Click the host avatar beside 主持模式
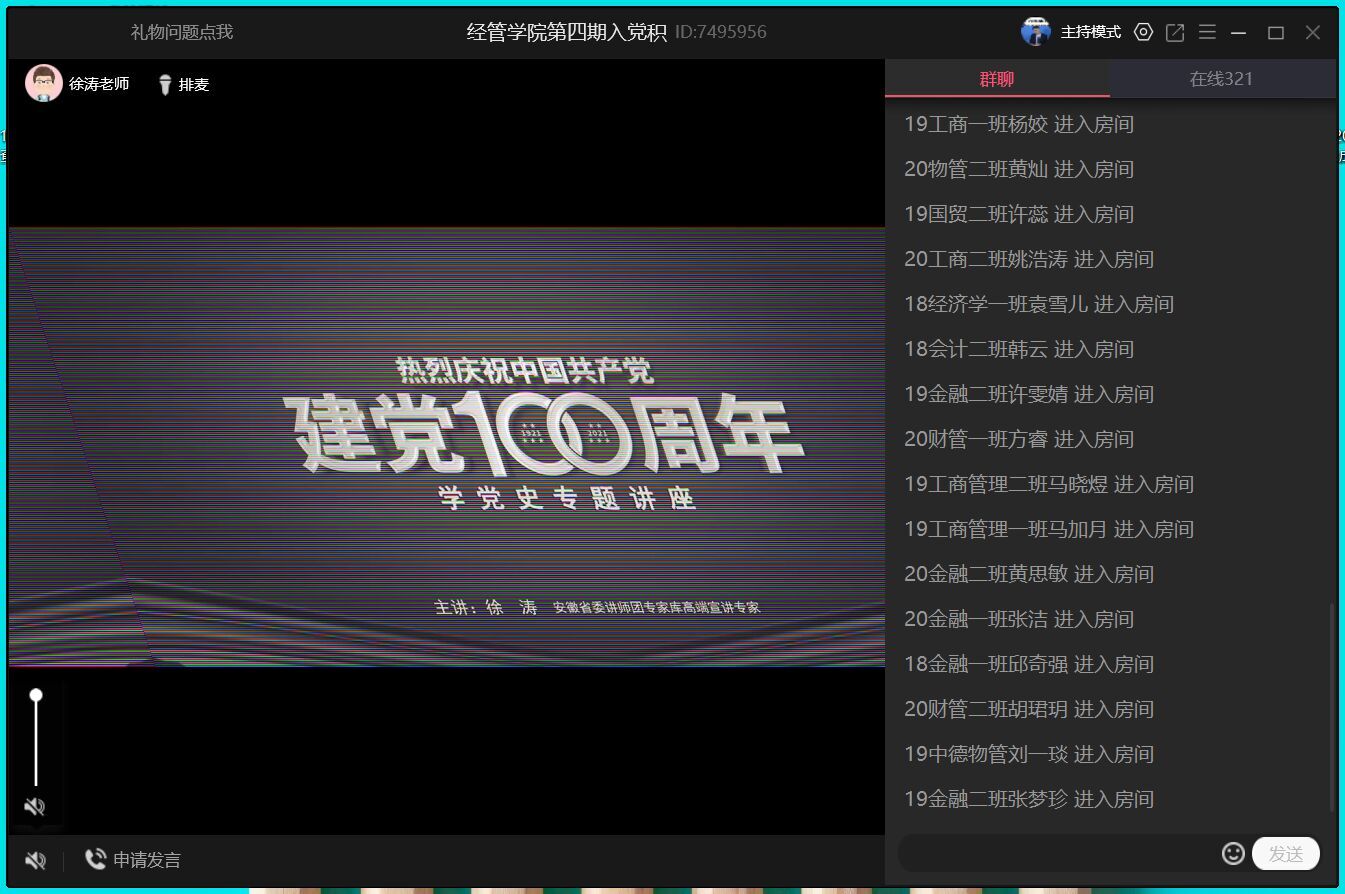Viewport: 1345px width, 894px height. coord(1036,32)
